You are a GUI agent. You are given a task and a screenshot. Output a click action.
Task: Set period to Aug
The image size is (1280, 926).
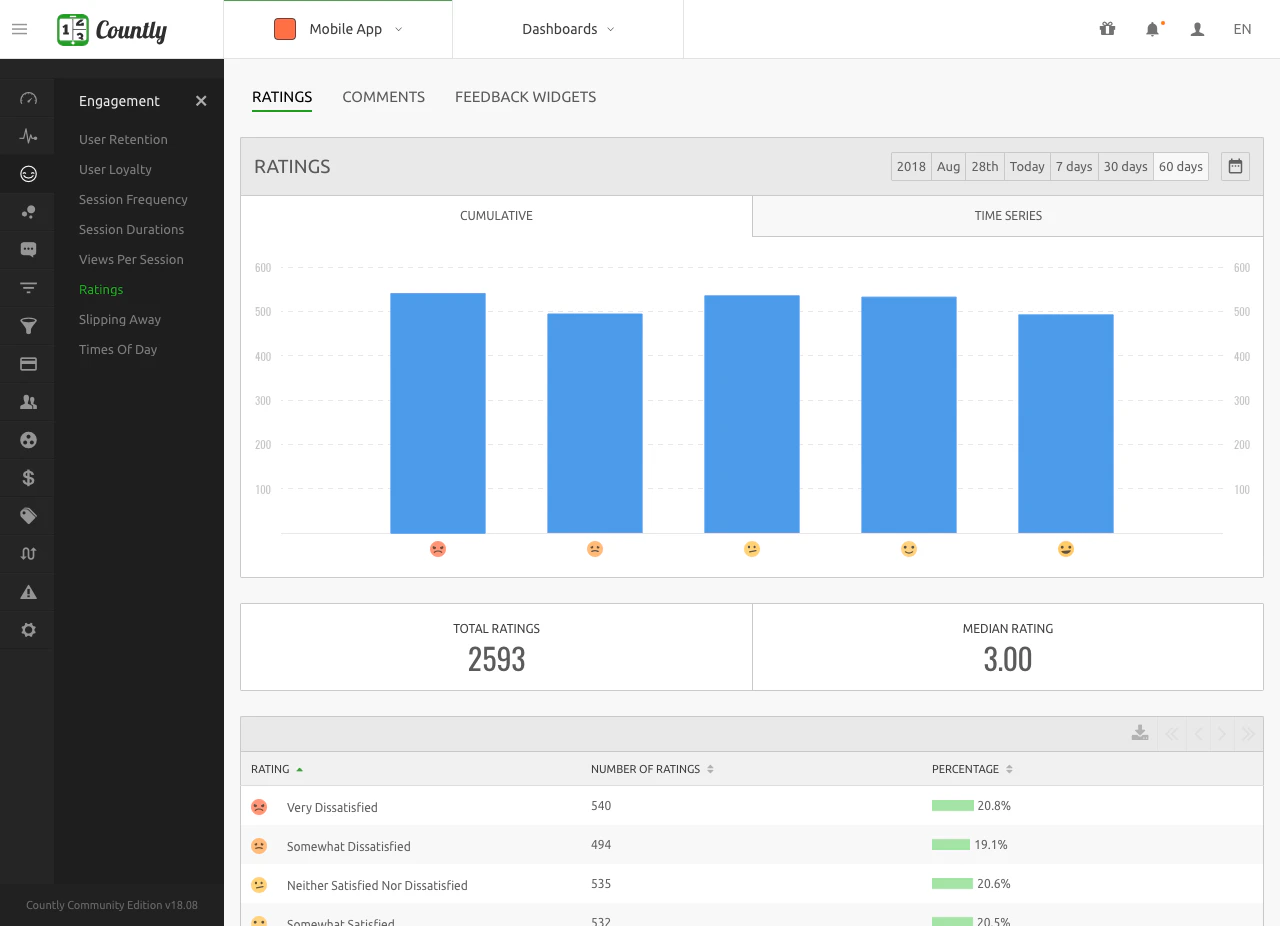[x=949, y=167]
